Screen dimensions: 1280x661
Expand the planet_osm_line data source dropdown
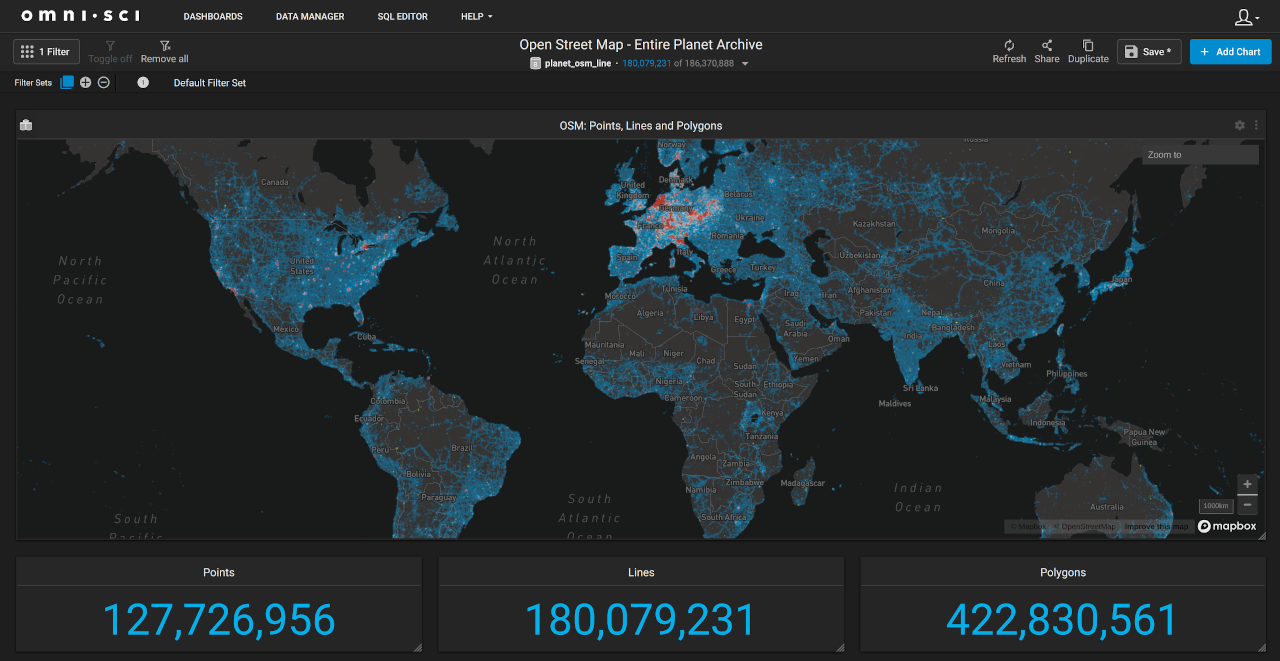point(744,64)
